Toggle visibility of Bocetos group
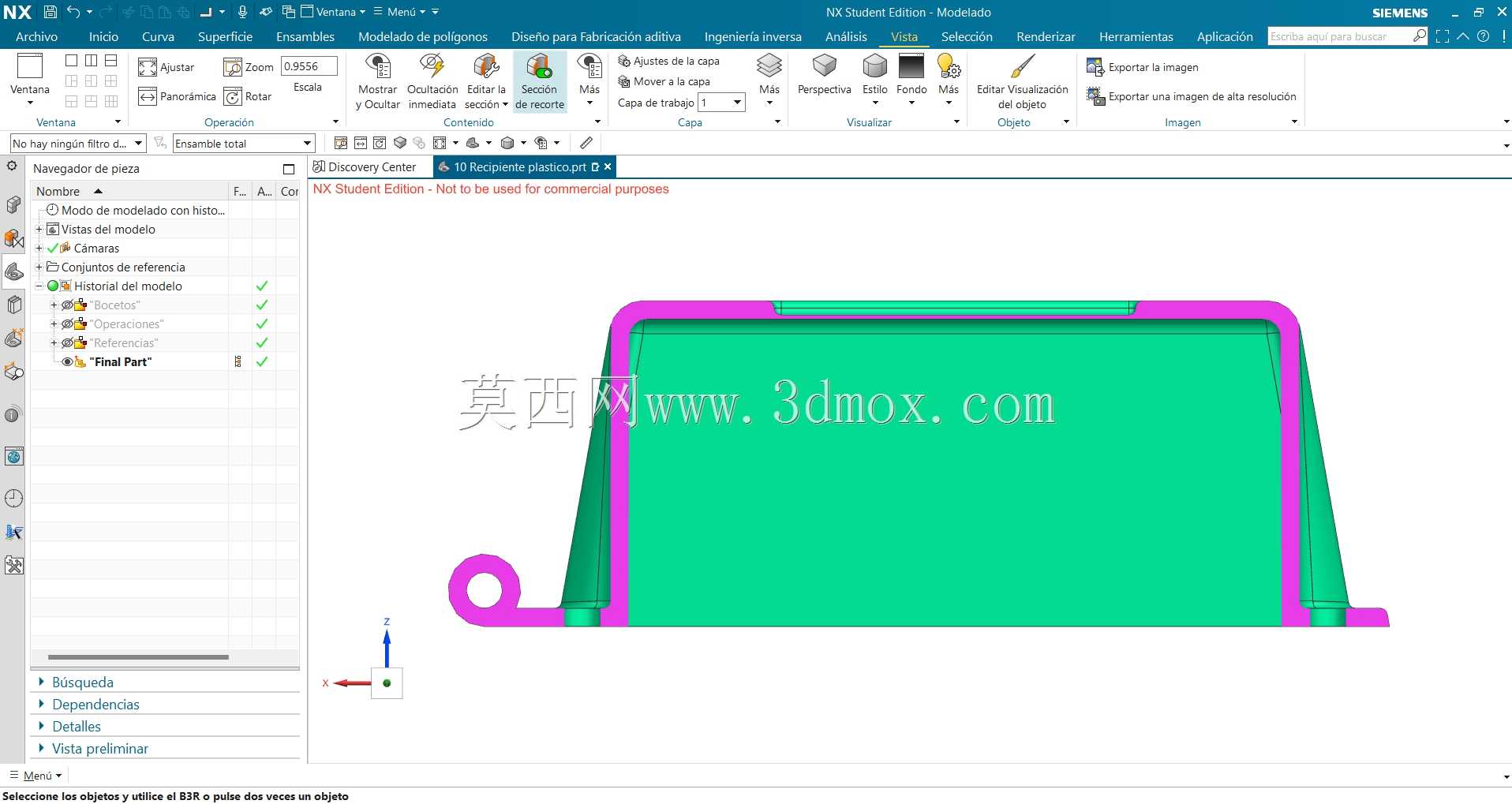 click(x=68, y=305)
